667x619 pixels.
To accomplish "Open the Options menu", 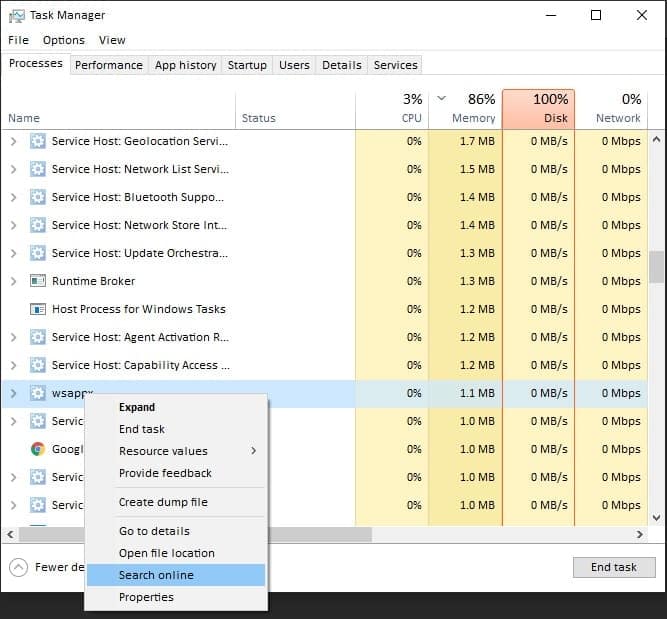I will [x=64, y=40].
